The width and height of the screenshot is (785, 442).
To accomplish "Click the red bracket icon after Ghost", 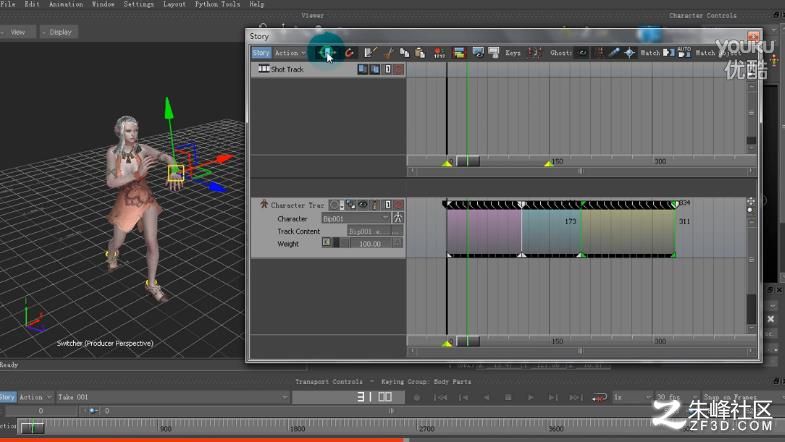I will 599,53.
